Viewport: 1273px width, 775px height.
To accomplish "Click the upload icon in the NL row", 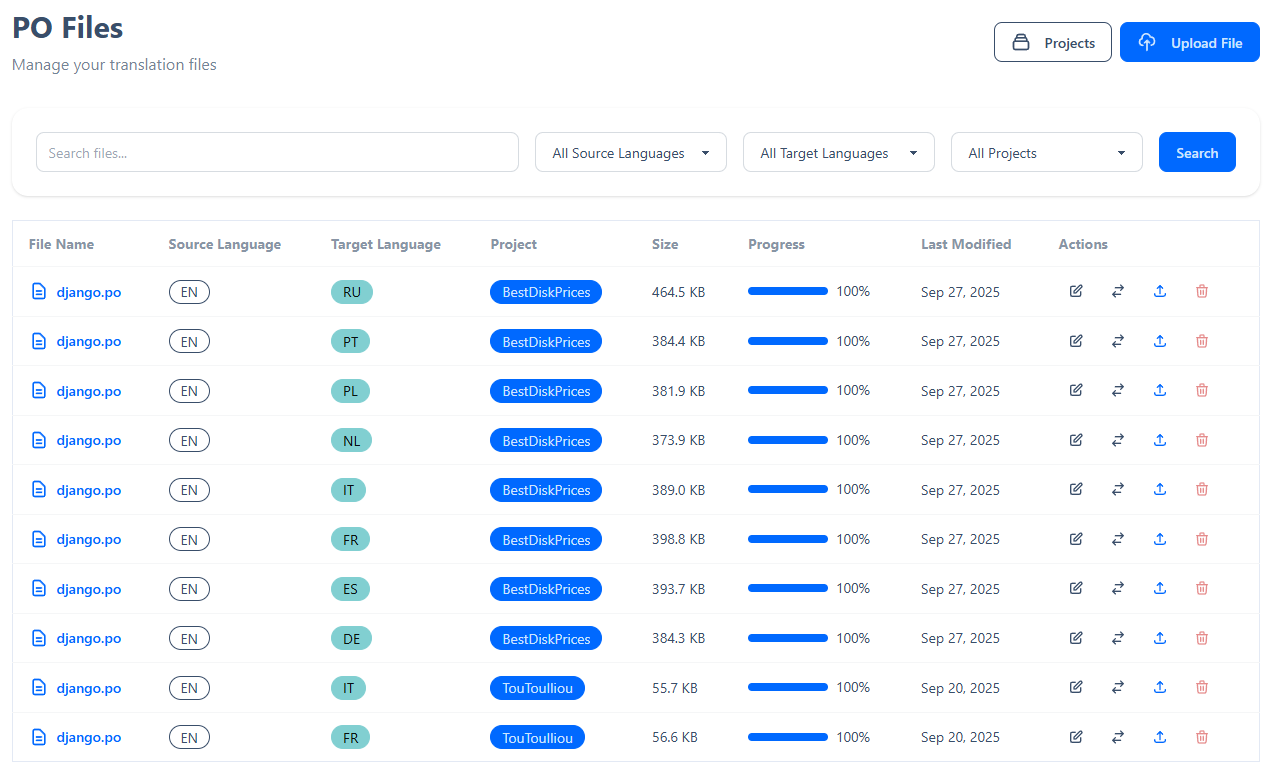I will 1160,440.
